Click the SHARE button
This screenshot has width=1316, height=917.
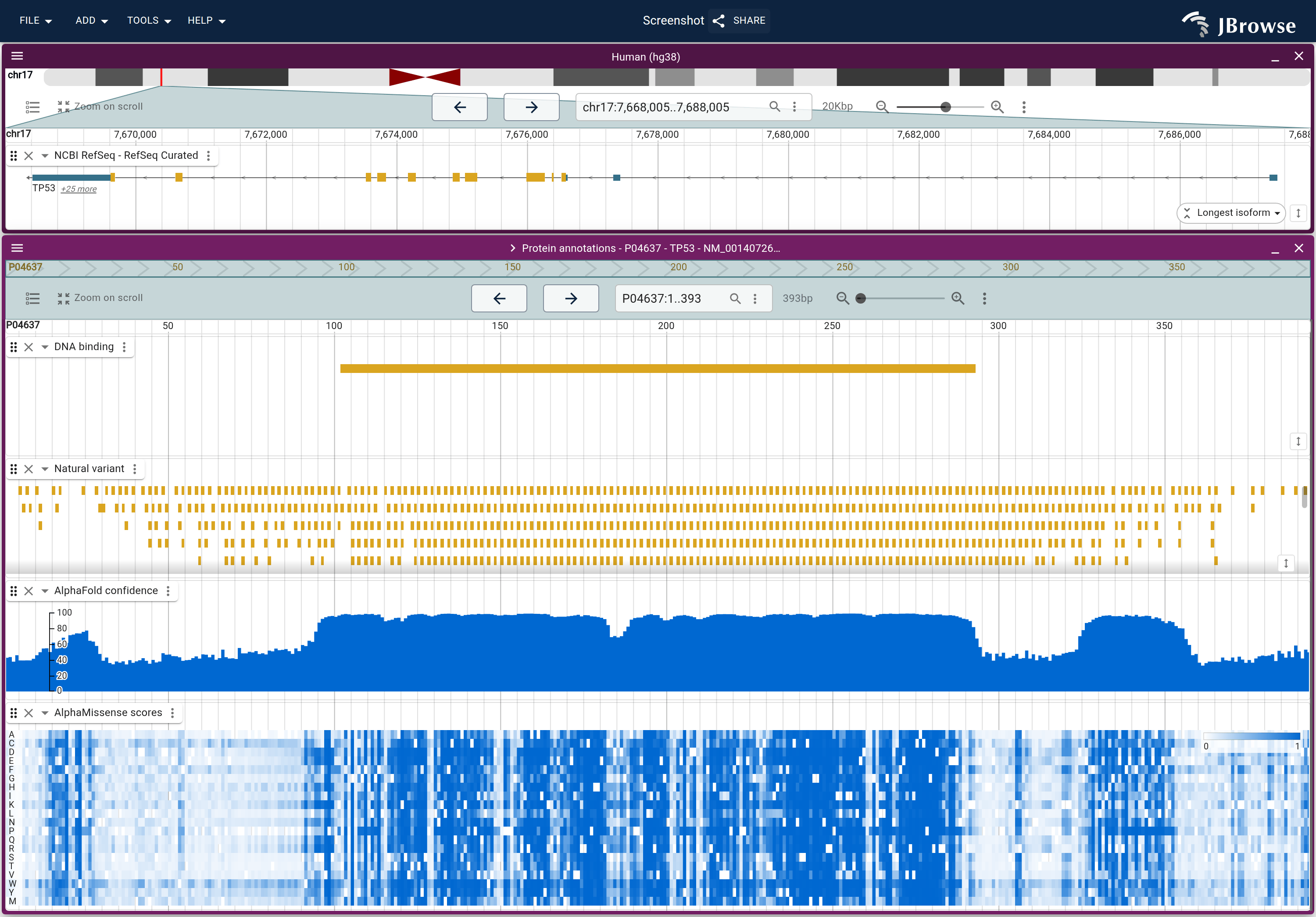pyautogui.click(x=739, y=21)
